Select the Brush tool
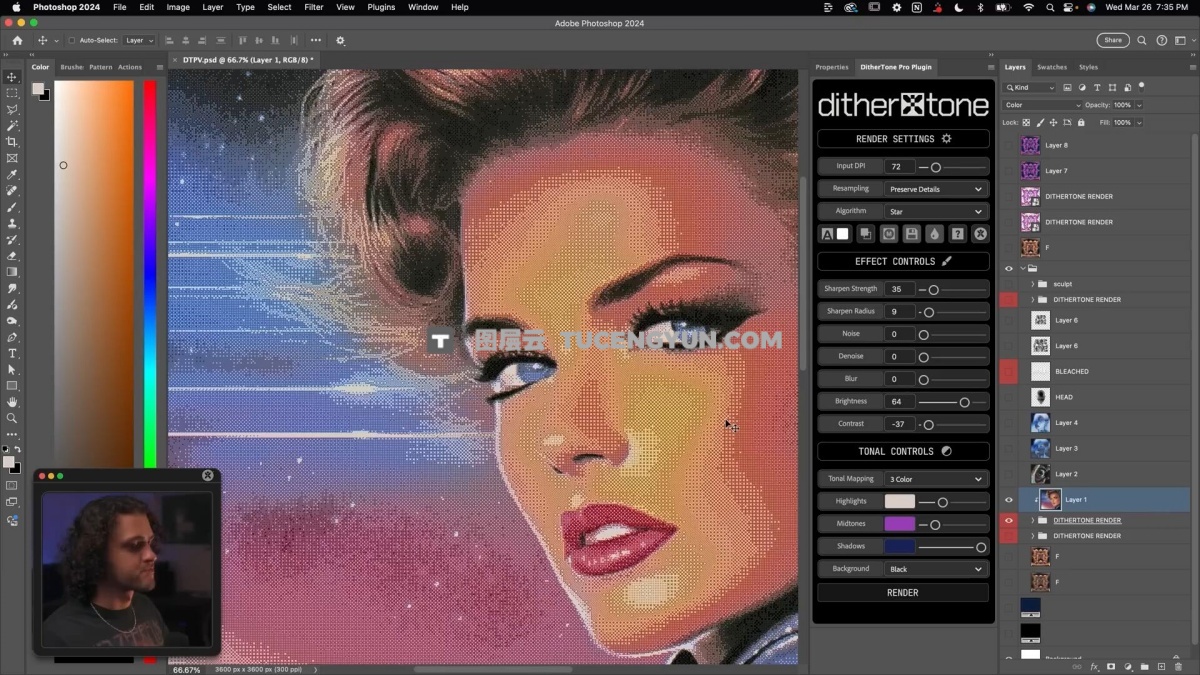The height and width of the screenshot is (675, 1200). coord(12,207)
